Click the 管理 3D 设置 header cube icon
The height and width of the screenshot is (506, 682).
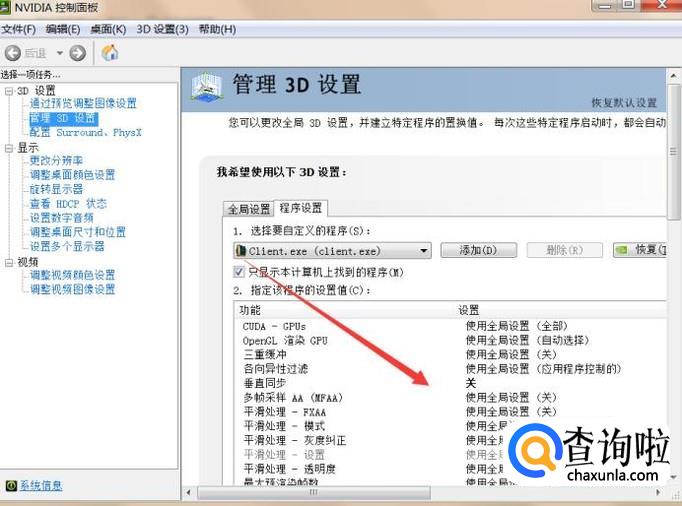[206, 87]
